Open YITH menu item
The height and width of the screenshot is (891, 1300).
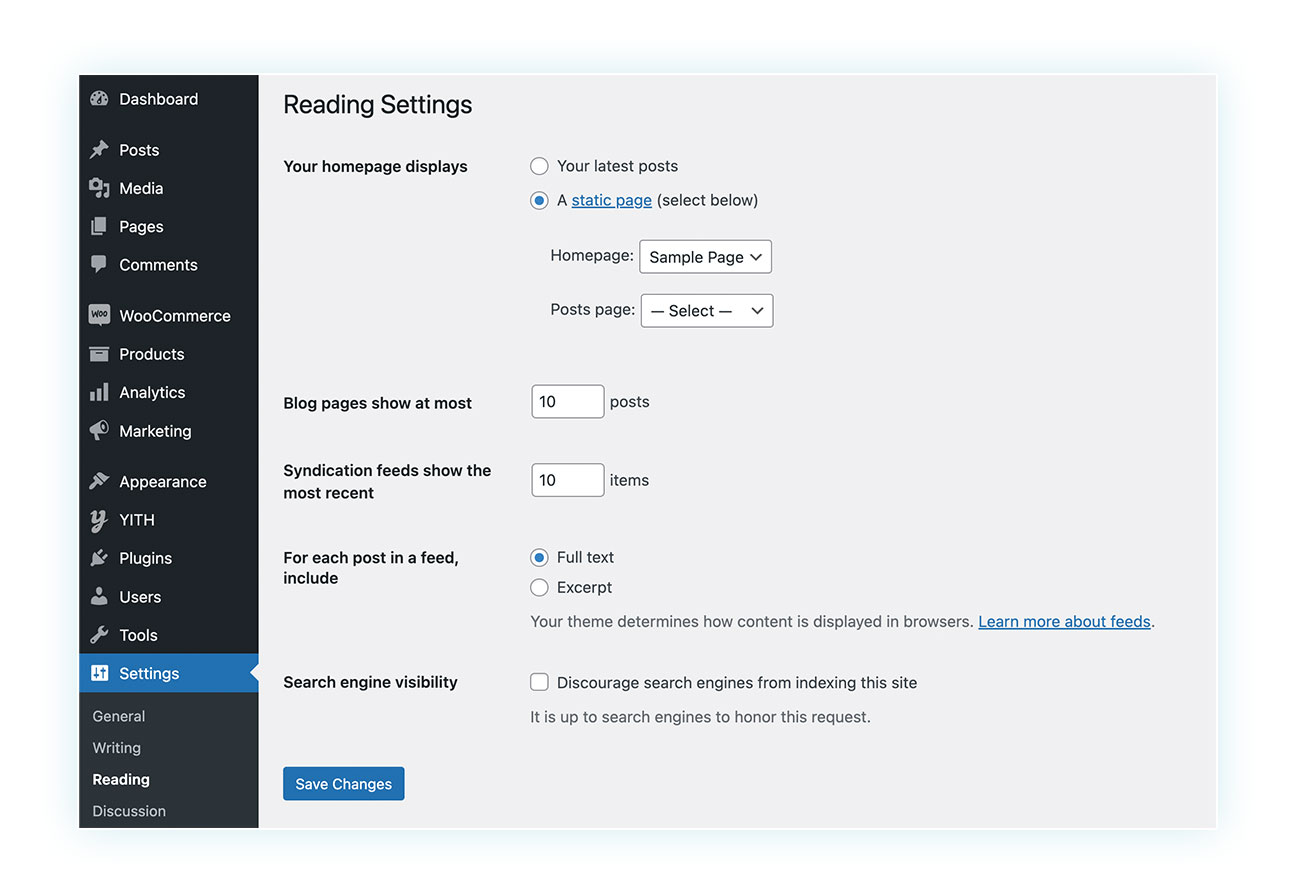pyautogui.click(x=169, y=520)
